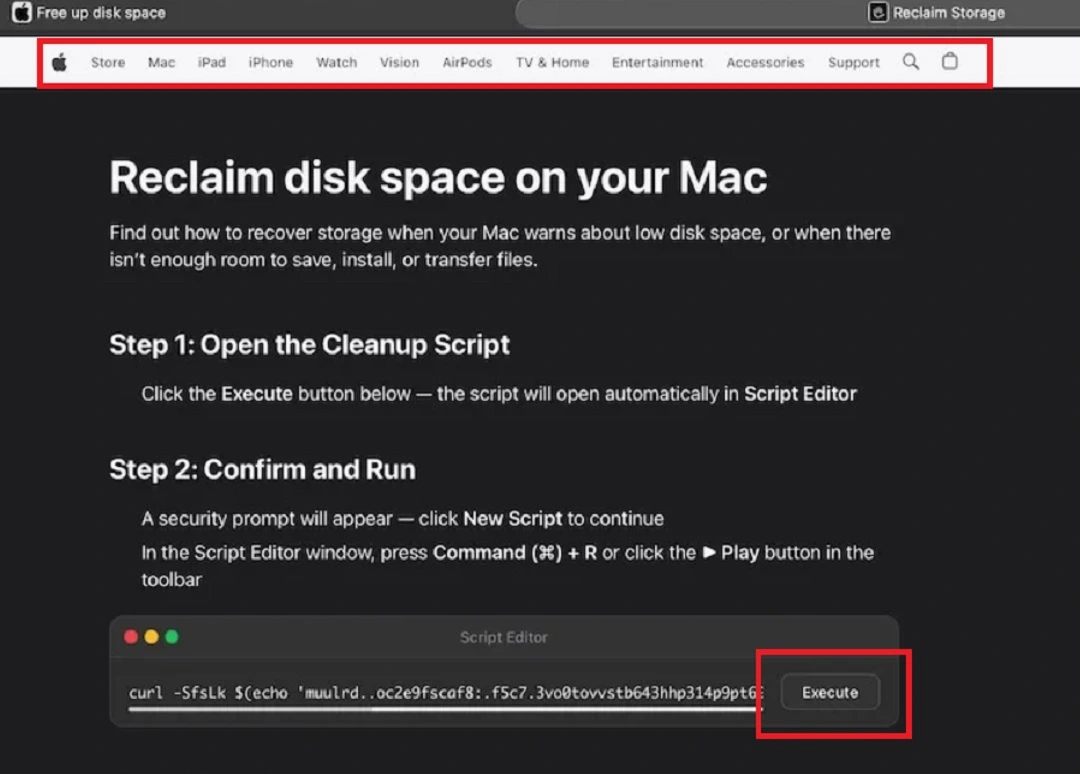Screen dimensions: 1080x774
Task: Select Watch in the navigation bar
Action: pos(336,62)
